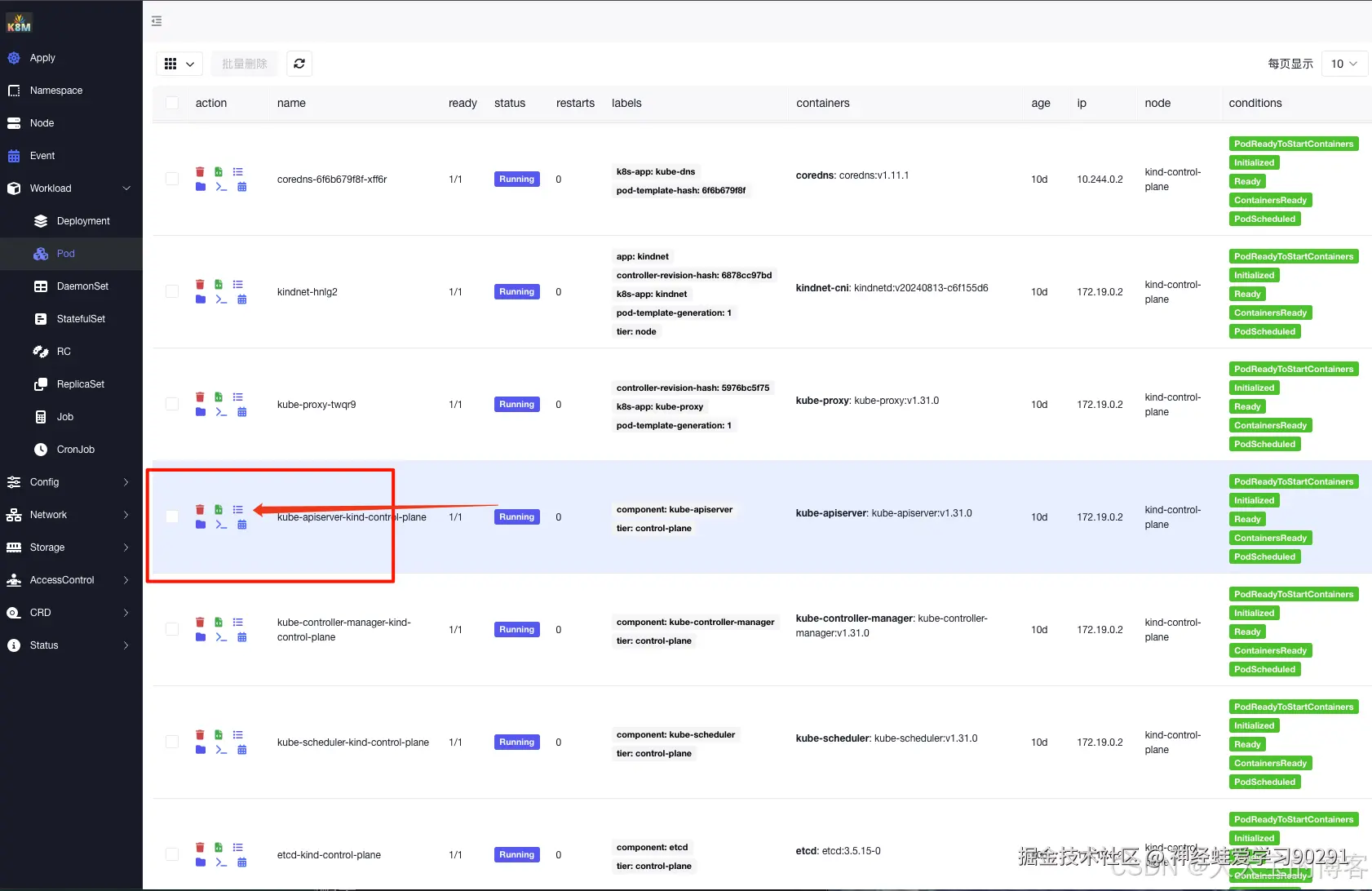Image resolution: width=1372 pixels, height=891 pixels.
Task: Click the pod name kindnet-hnlg2
Action: coord(308,292)
